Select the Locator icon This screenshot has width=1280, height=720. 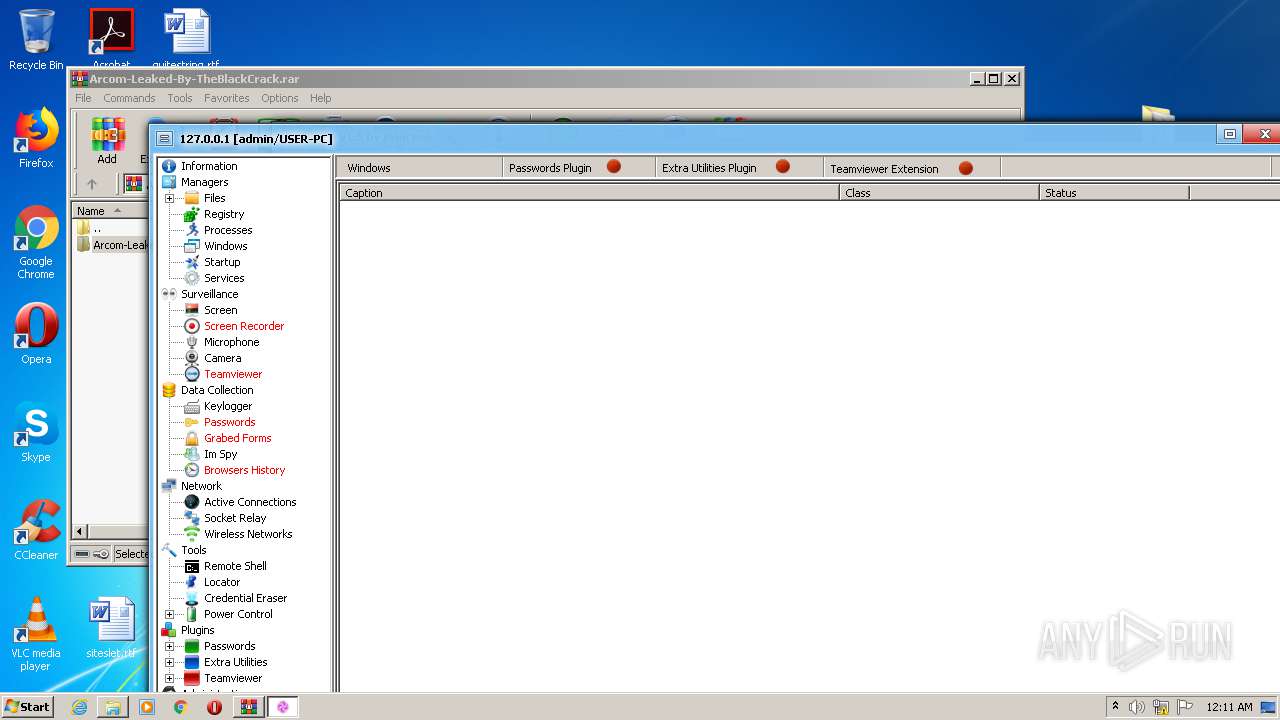click(x=192, y=582)
